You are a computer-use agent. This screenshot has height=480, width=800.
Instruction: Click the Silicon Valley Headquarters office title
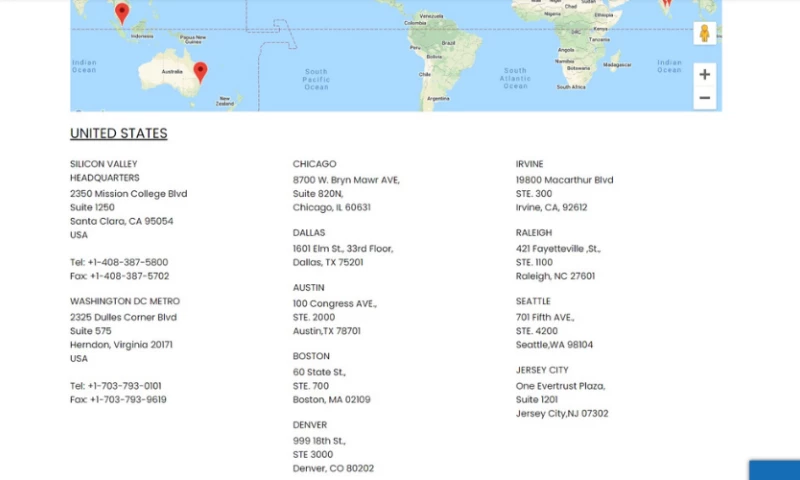(104, 171)
